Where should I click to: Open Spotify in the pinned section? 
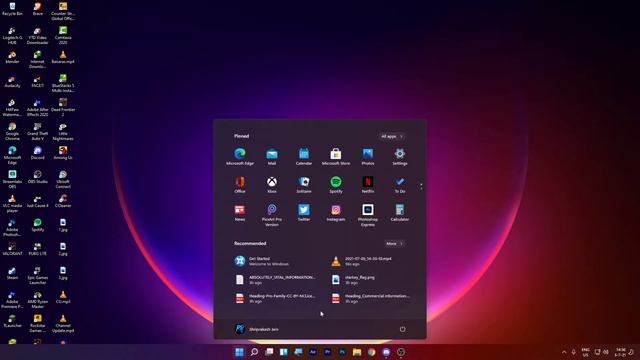coord(336,185)
